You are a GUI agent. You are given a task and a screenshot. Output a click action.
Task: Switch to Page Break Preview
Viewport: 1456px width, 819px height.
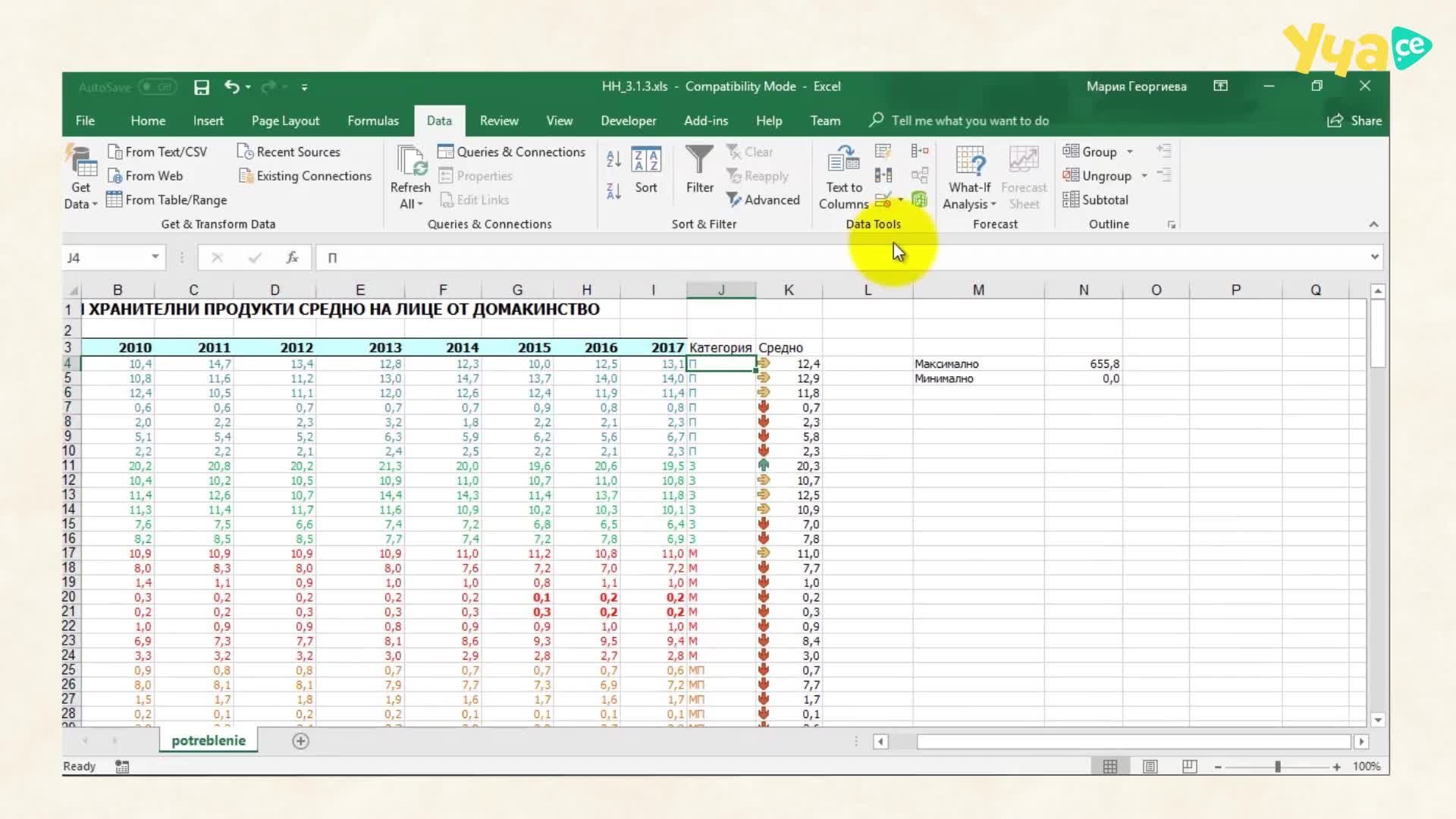pyautogui.click(x=1190, y=767)
